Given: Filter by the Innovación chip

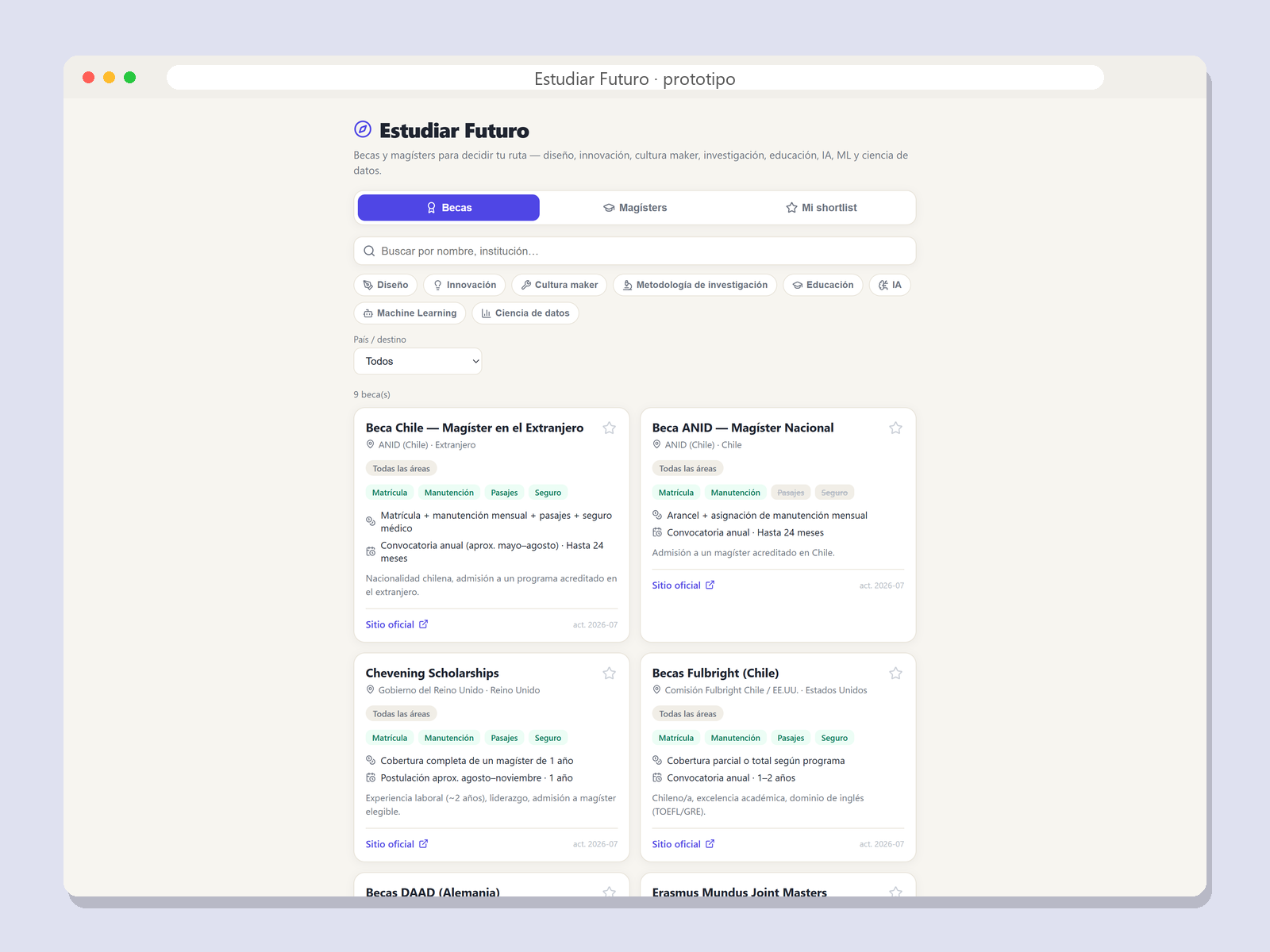Looking at the screenshot, I should [464, 285].
